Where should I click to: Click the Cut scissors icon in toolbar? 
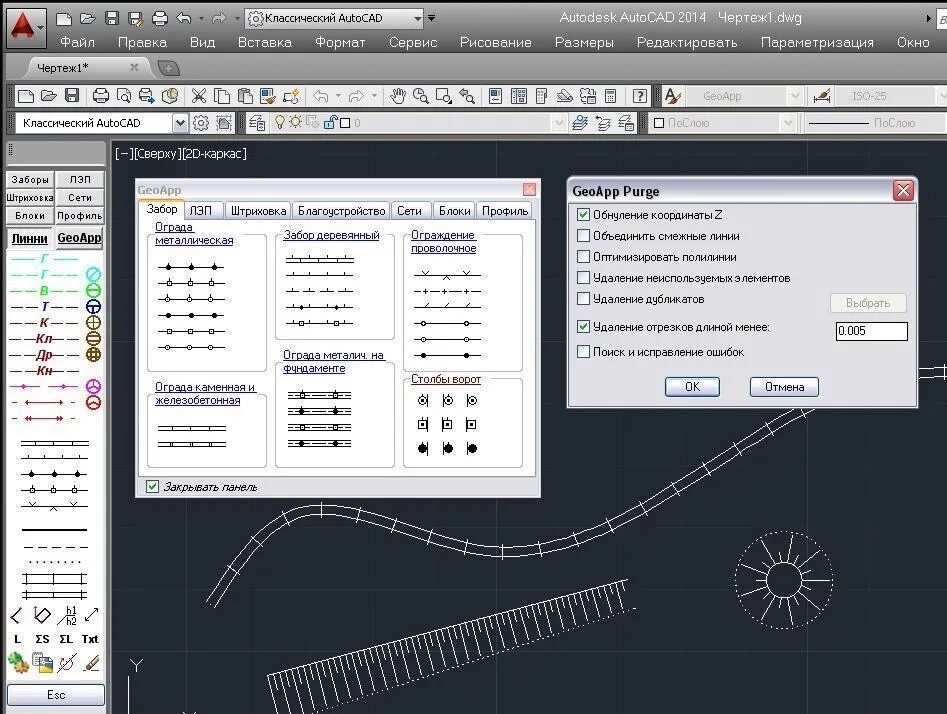click(x=199, y=95)
